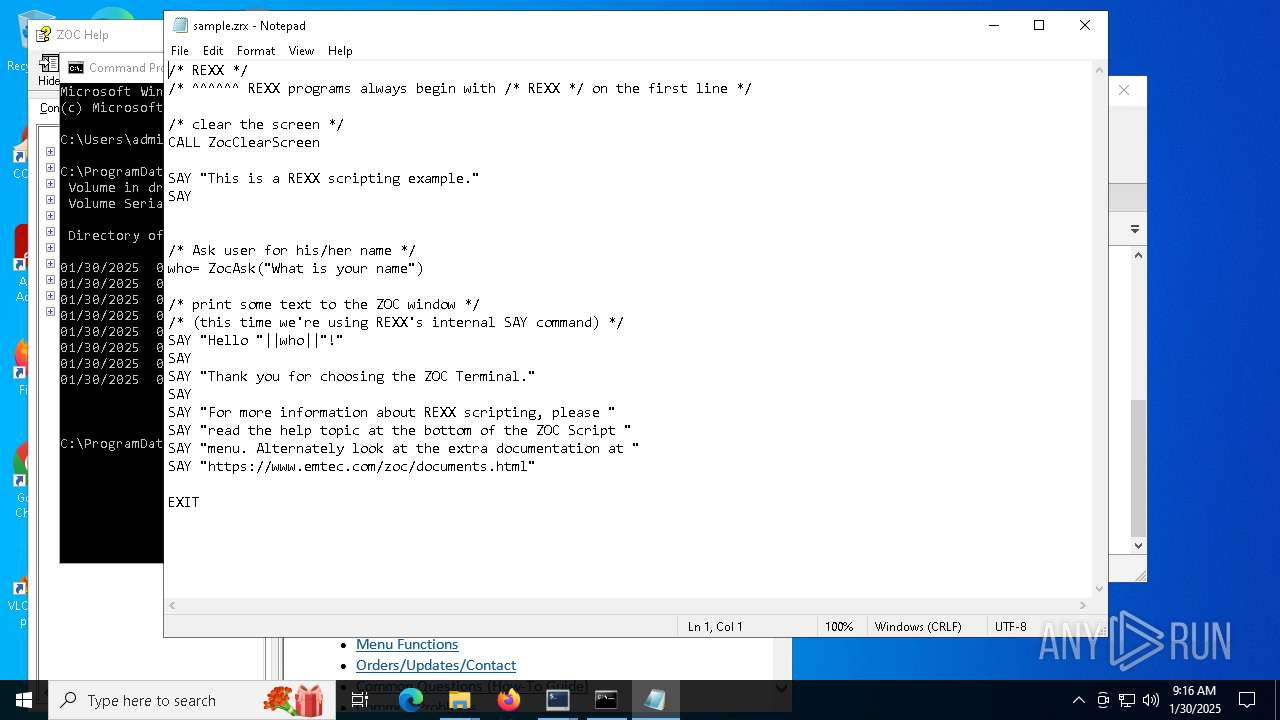Click network icon in system tray
The width and height of the screenshot is (1280, 720).
(x=1127, y=700)
